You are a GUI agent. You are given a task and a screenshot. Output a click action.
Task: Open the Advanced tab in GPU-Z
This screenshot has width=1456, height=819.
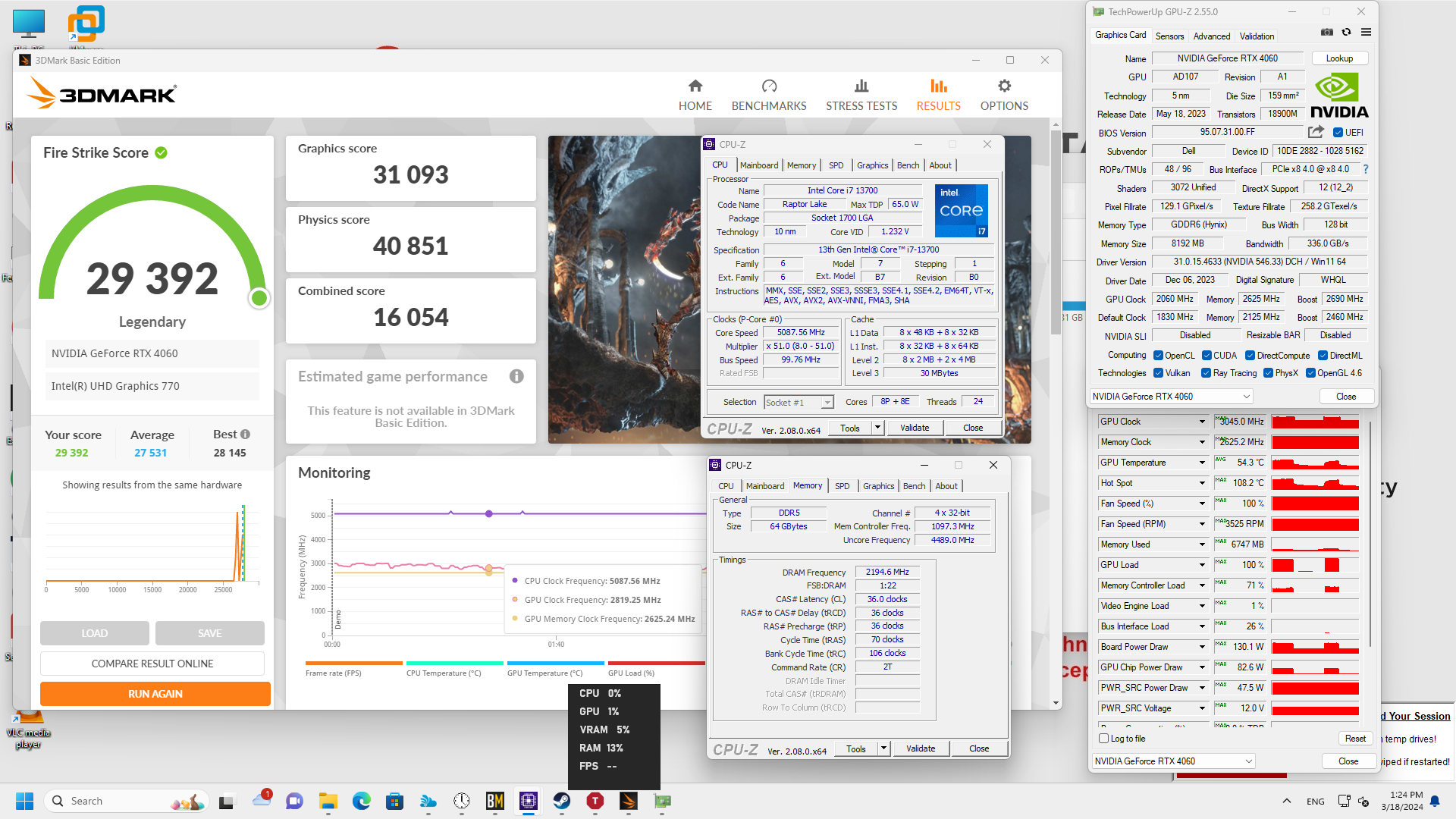tap(1212, 36)
